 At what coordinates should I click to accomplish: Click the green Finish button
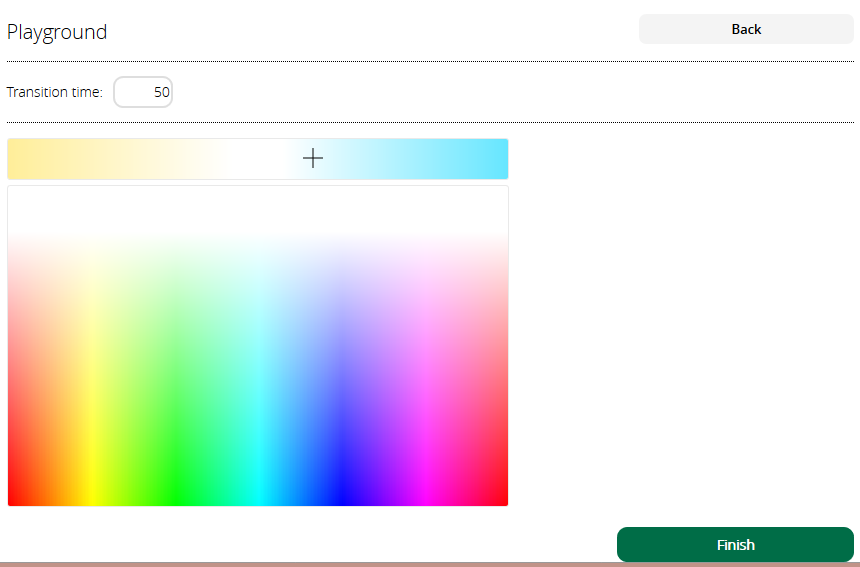735,545
